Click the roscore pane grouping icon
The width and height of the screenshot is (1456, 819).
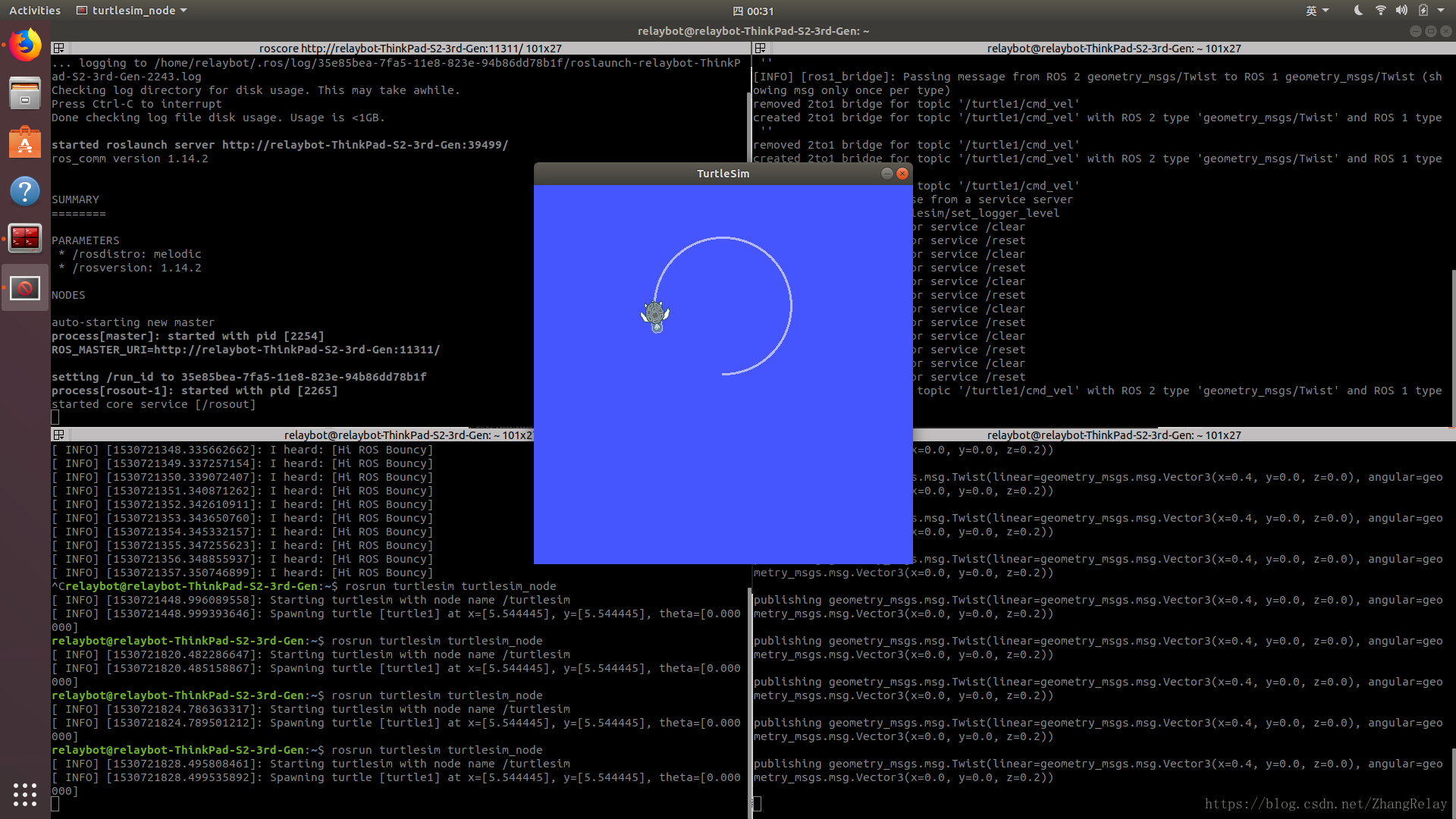pyautogui.click(x=58, y=48)
